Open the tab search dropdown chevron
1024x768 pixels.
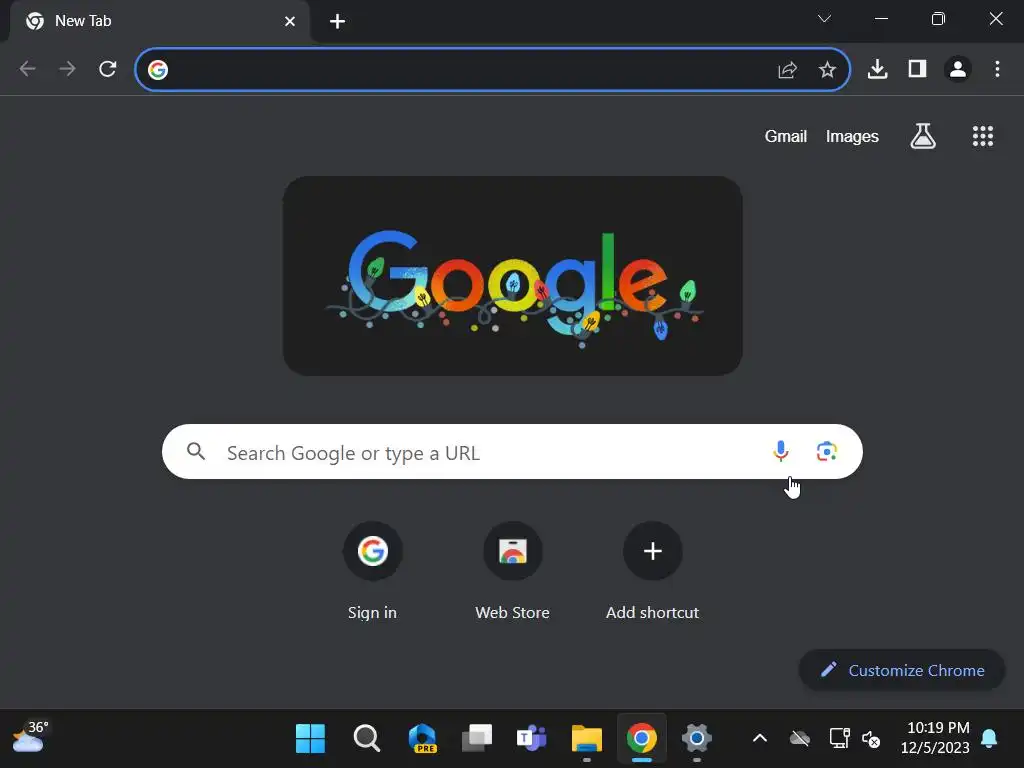[x=824, y=19]
